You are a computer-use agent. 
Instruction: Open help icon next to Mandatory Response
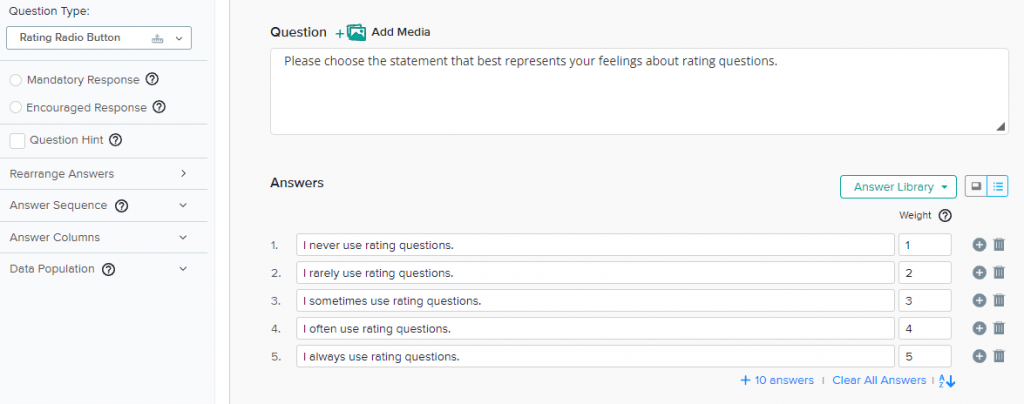[152, 80]
